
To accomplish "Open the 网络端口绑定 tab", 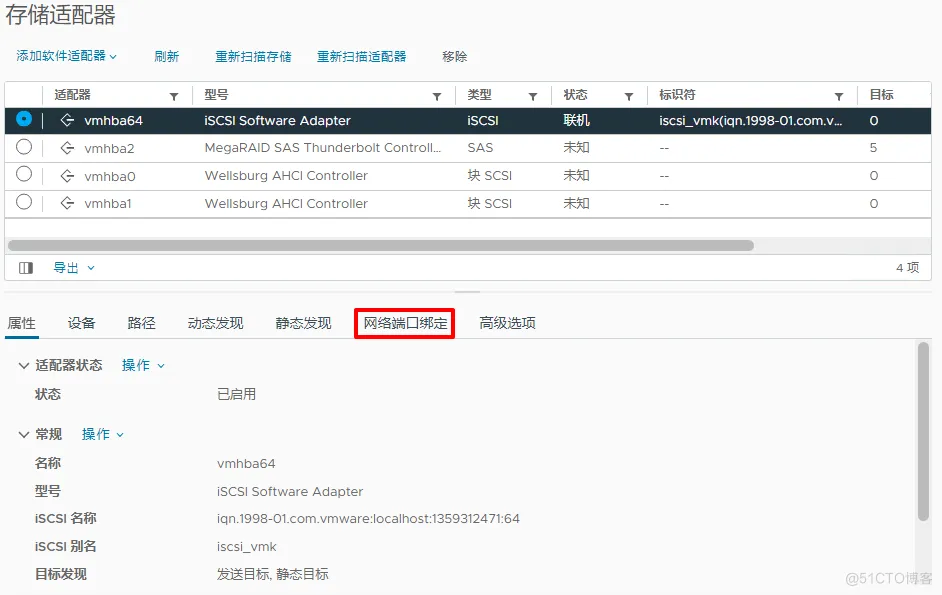I will 405,323.
